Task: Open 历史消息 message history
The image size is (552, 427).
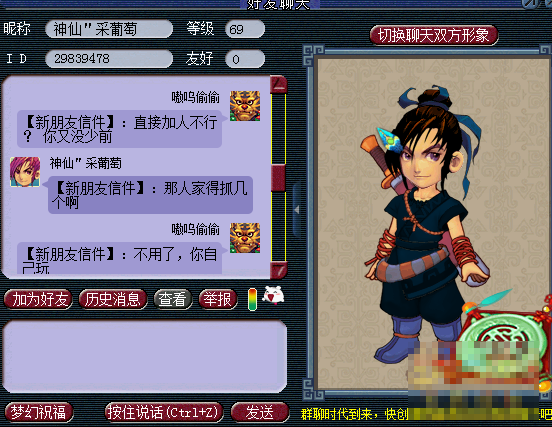Action: pos(113,300)
